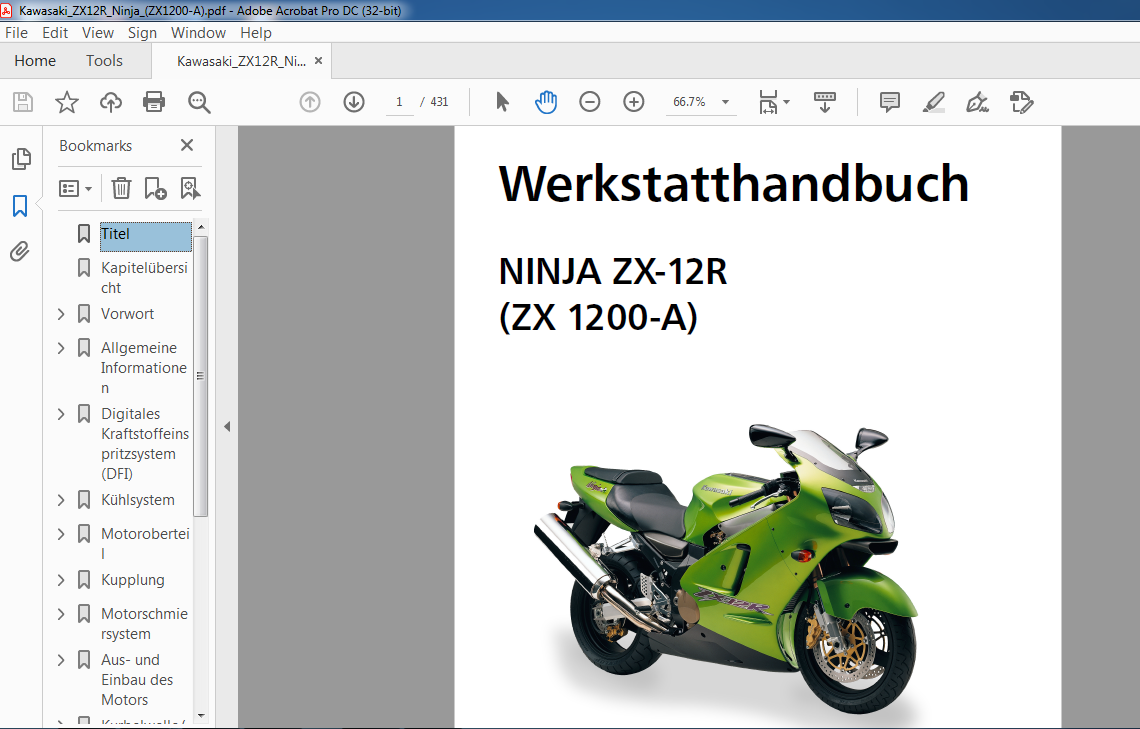Zoom in with plus icon
1140x729 pixels.
[634, 102]
